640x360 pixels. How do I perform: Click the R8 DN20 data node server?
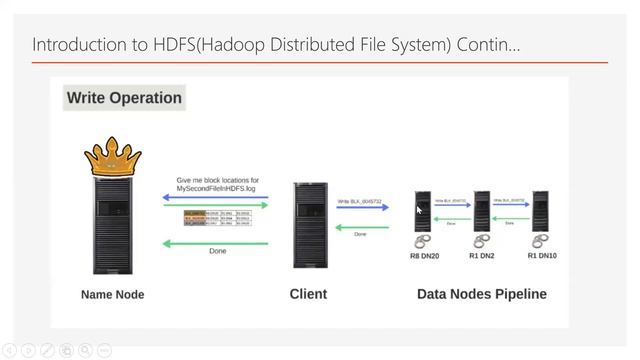click(423, 211)
